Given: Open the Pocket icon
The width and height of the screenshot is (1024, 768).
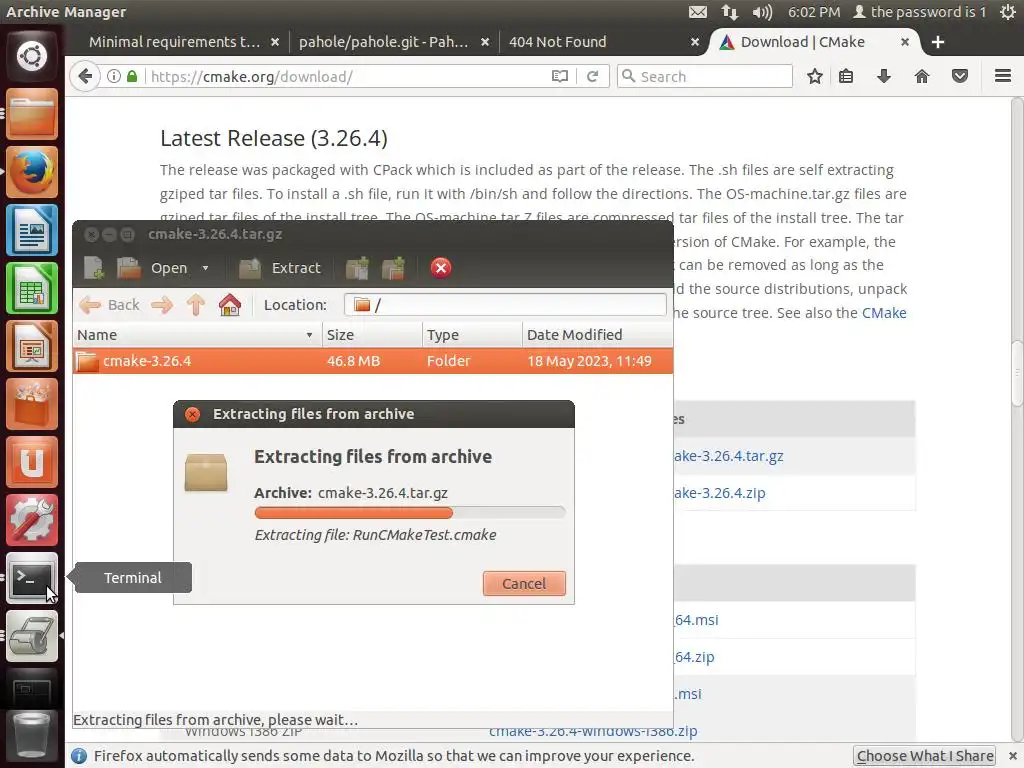Looking at the screenshot, I should [x=959, y=76].
